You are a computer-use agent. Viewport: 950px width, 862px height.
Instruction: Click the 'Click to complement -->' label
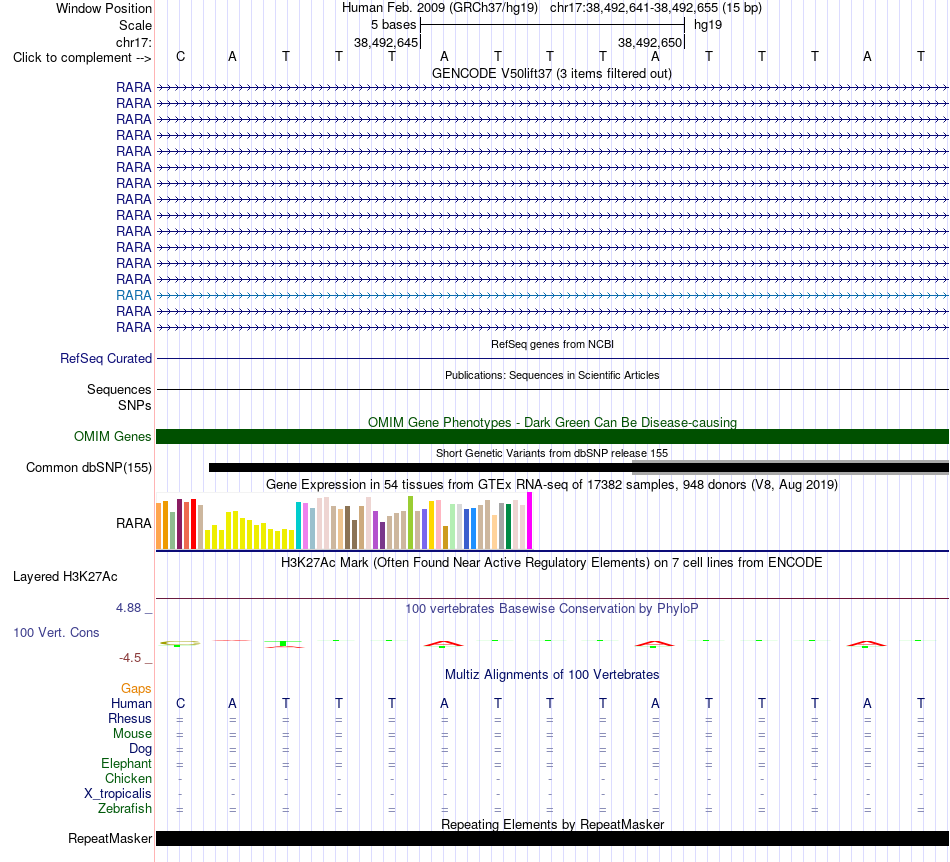(x=82, y=58)
